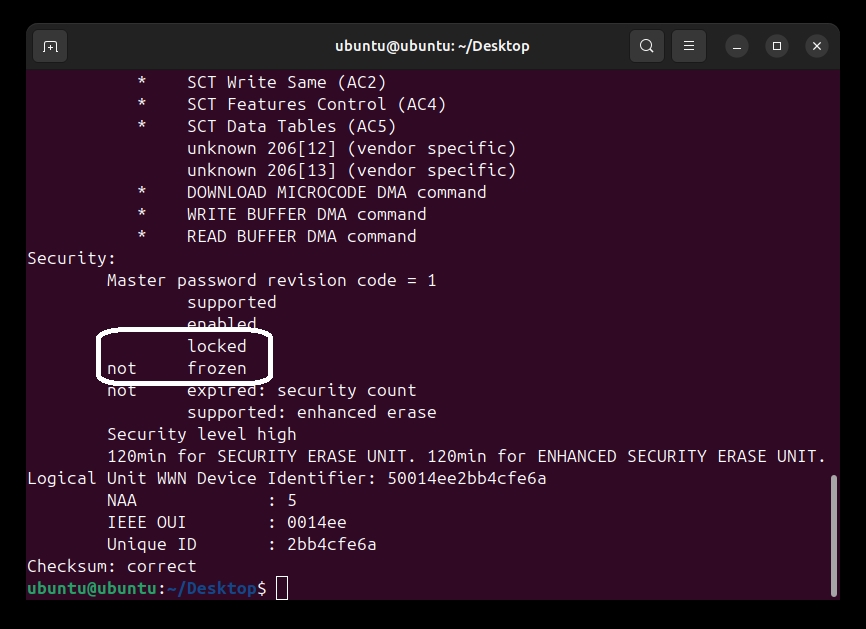
Task: Click the cursor at the command prompt
Action: pyautogui.click(x=282, y=588)
